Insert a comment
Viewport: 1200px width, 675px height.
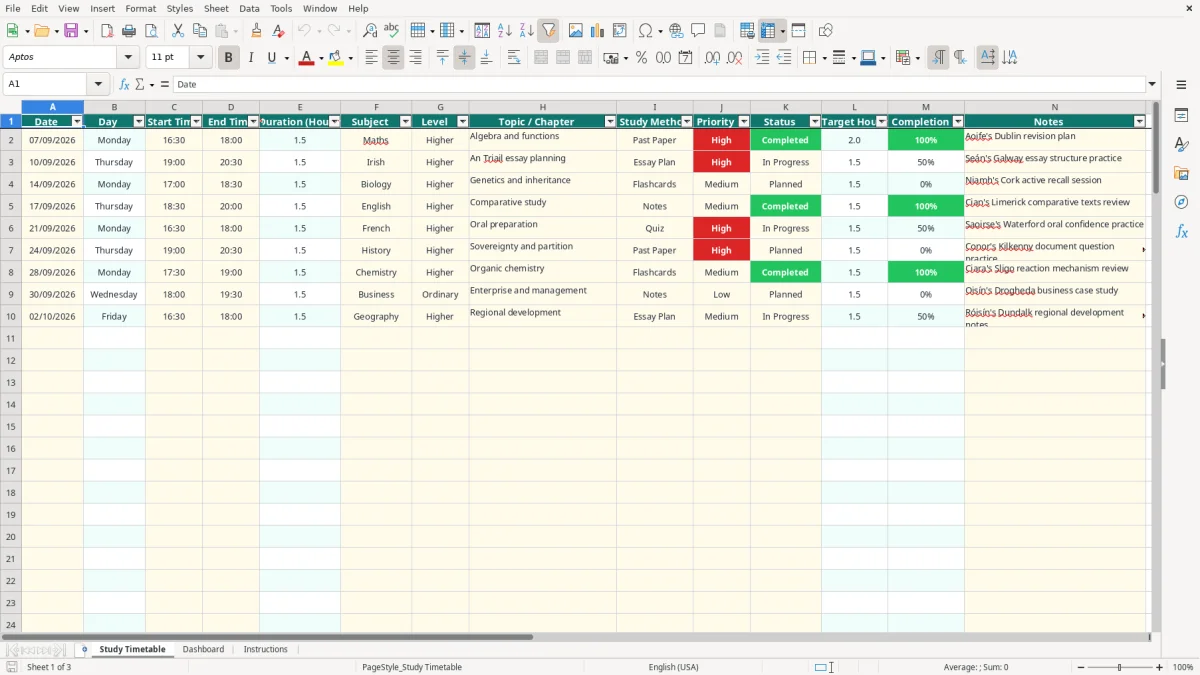[698, 31]
